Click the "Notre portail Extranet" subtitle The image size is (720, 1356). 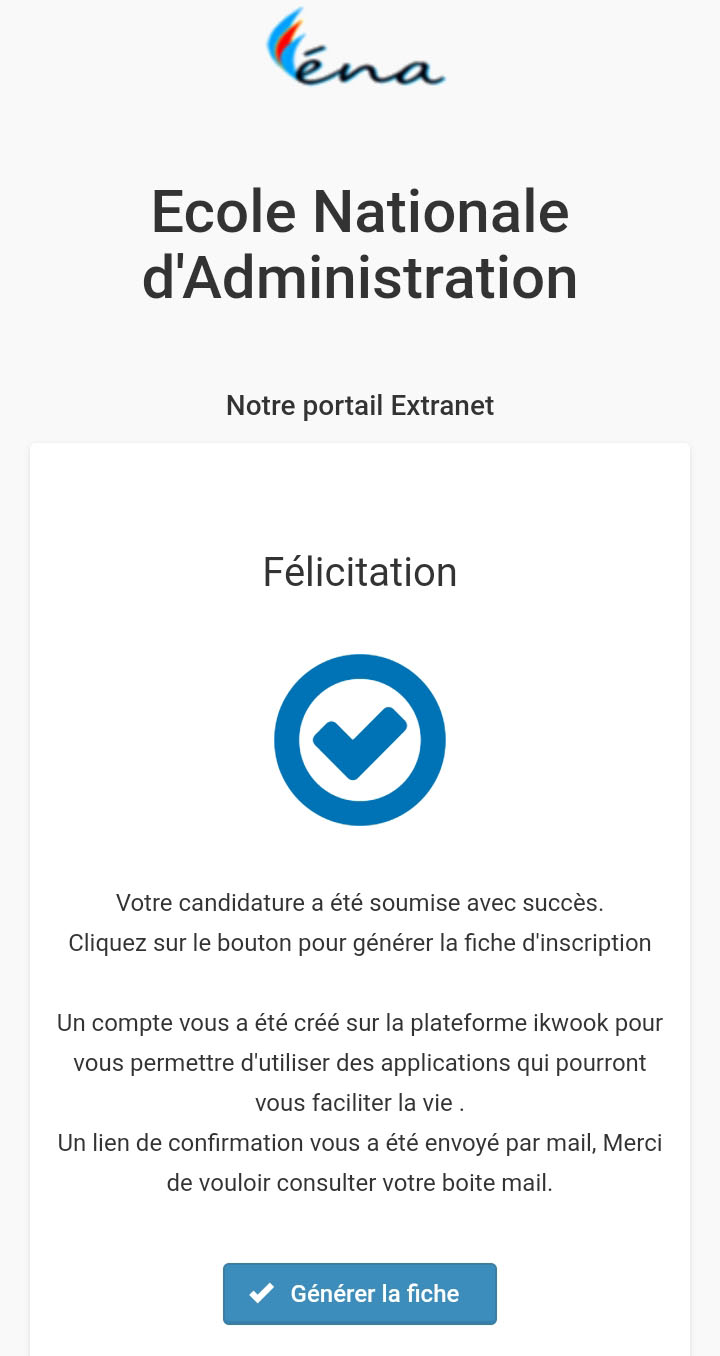pyautogui.click(x=360, y=406)
